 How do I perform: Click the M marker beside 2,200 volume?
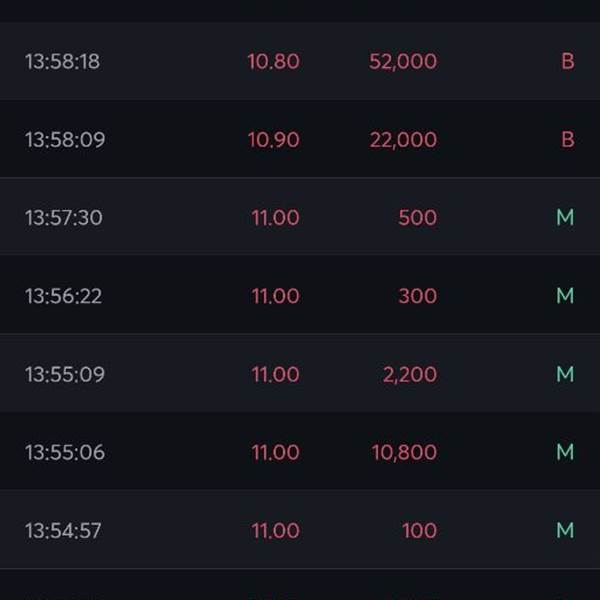coord(565,373)
